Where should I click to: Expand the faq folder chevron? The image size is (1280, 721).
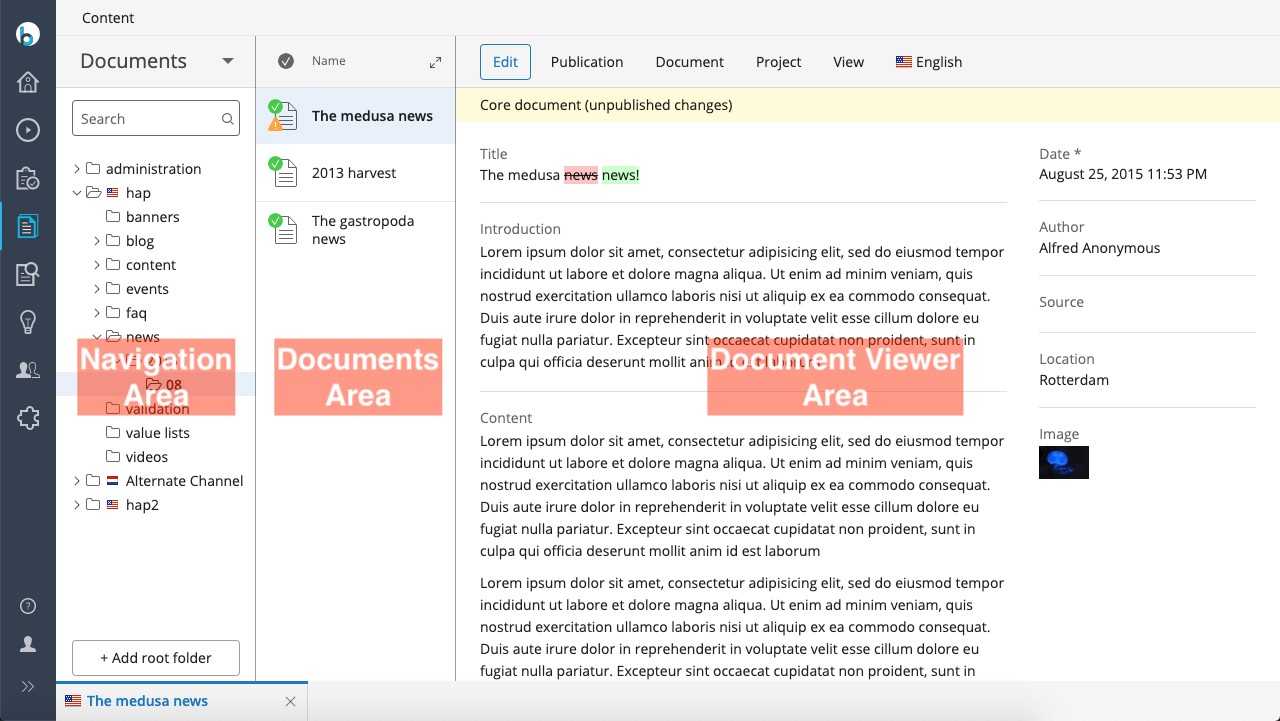pyautogui.click(x=97, y=313)
